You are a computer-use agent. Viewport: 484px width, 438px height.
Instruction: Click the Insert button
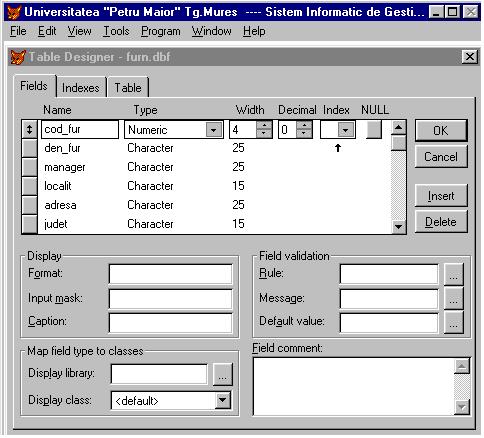[x=441, y=196]
